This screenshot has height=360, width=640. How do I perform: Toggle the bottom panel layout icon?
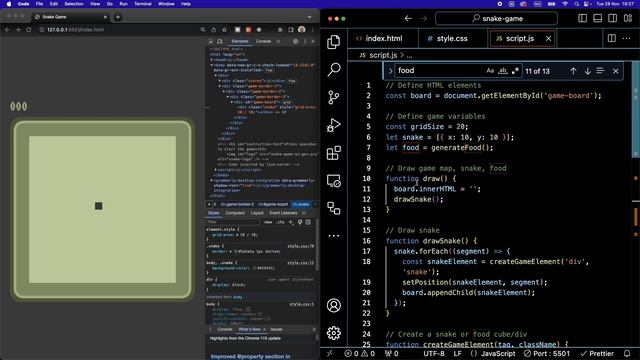pyautogui.click(x=598, y=18)
